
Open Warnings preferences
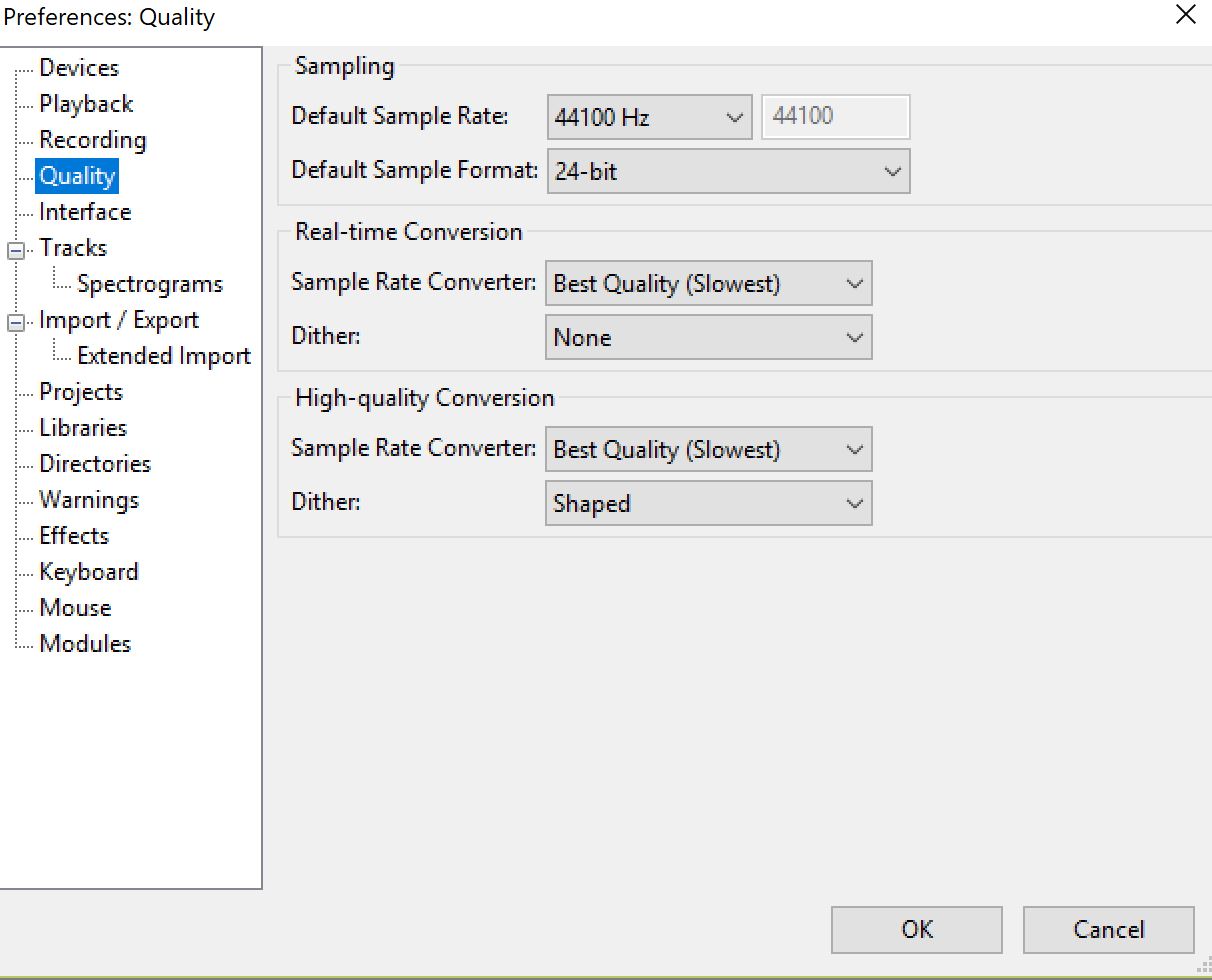(89, 500)
